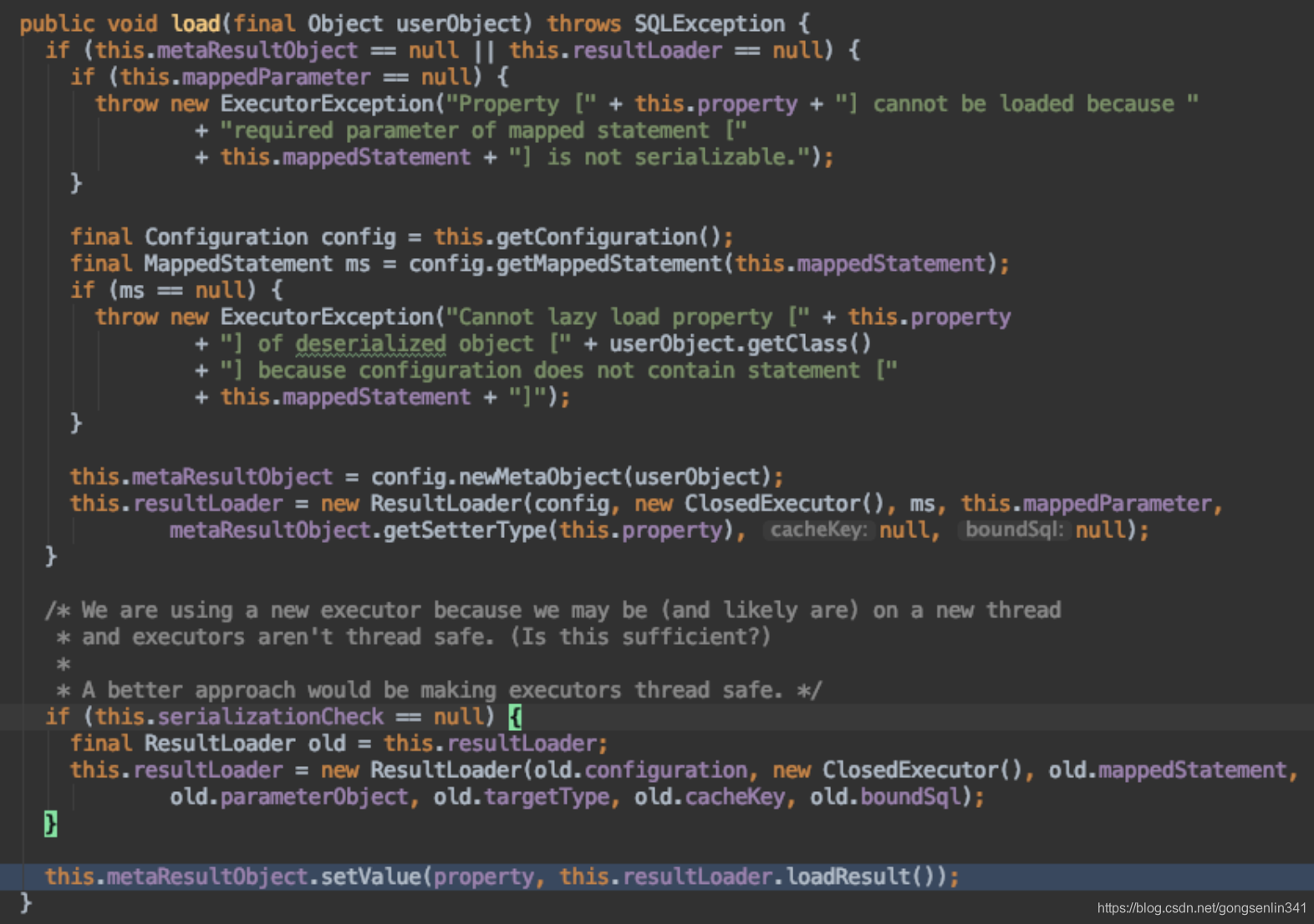
Task: Click the final closing brace of the method
Action: pyautogui.click(x=25, y=903)
